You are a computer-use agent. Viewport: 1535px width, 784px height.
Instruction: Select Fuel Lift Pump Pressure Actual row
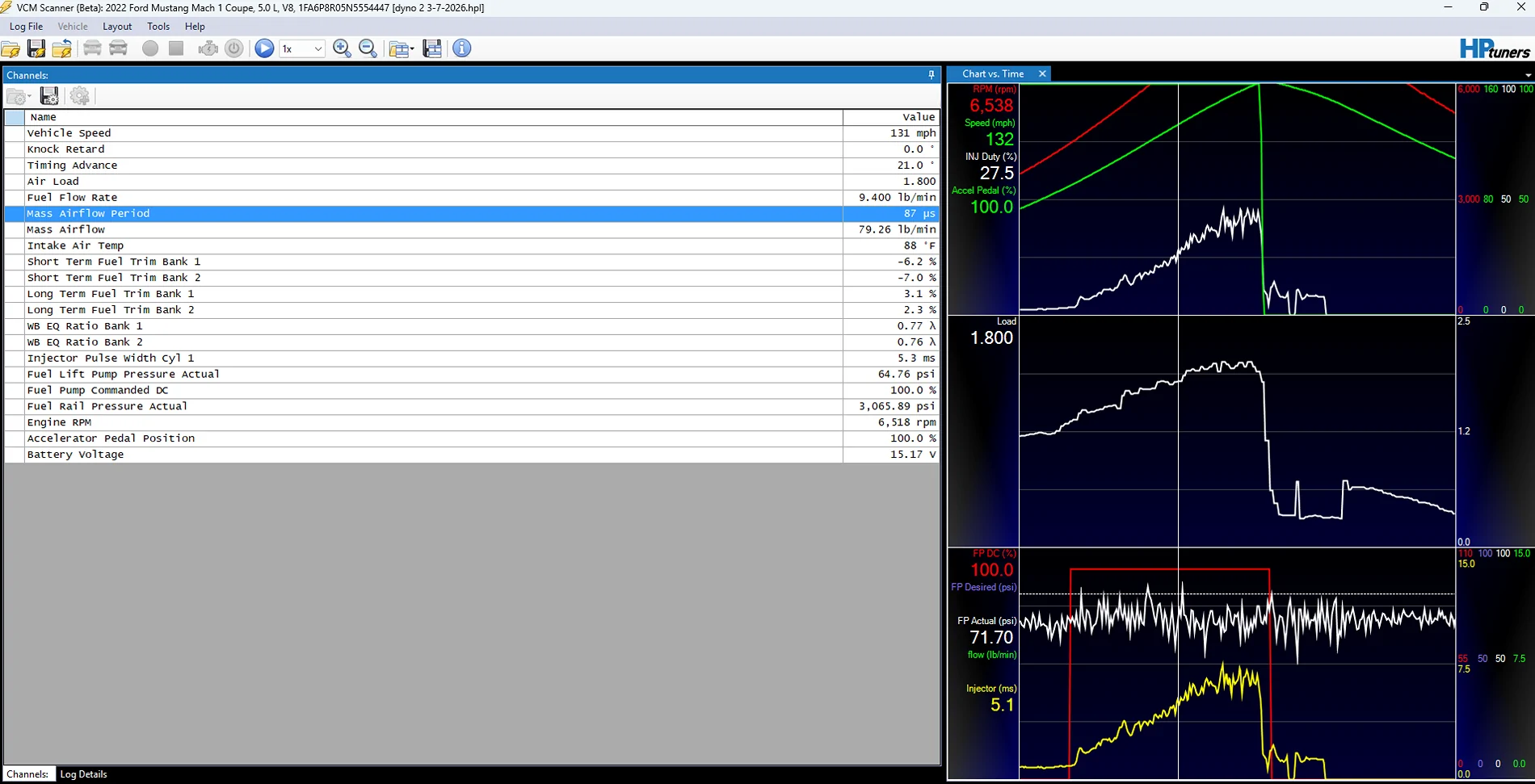(x=472, y=375)
